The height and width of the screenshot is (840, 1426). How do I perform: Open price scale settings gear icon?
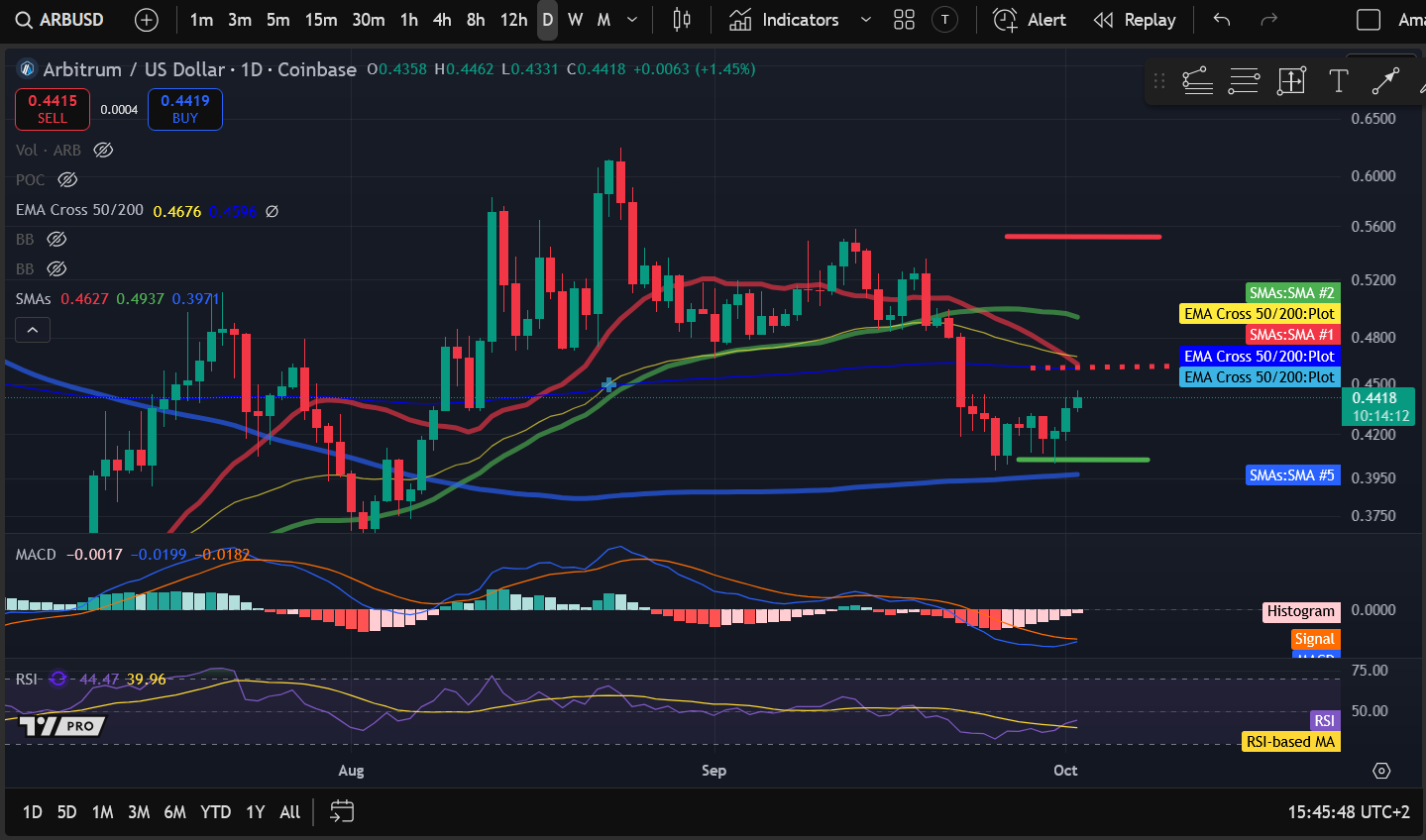(1381, 771)
